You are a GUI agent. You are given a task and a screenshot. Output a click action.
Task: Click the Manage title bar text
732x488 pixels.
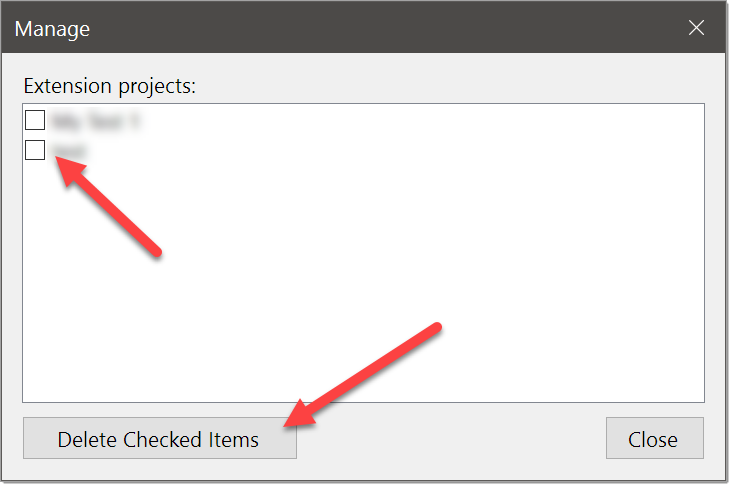pos(52,29)
